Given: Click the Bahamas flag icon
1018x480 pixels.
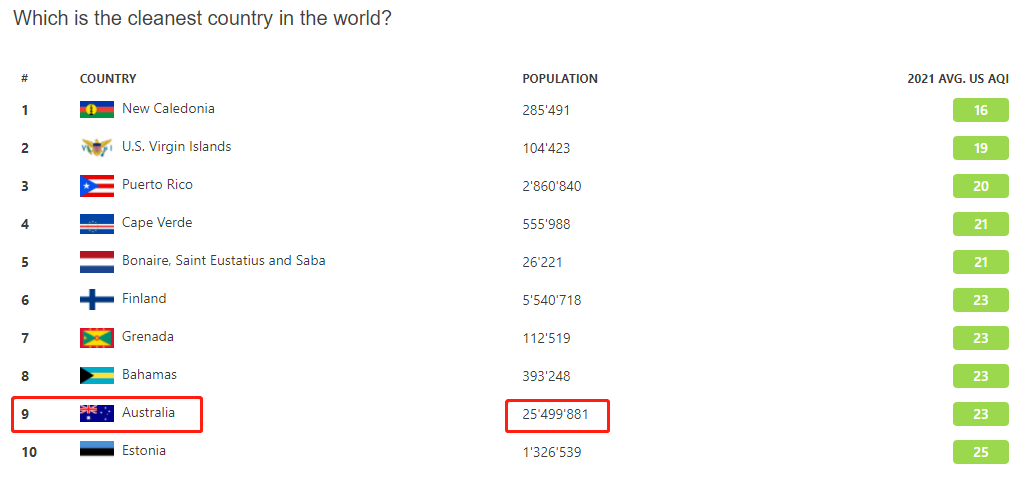Looking at the screenshot, I should pos(97,375).
